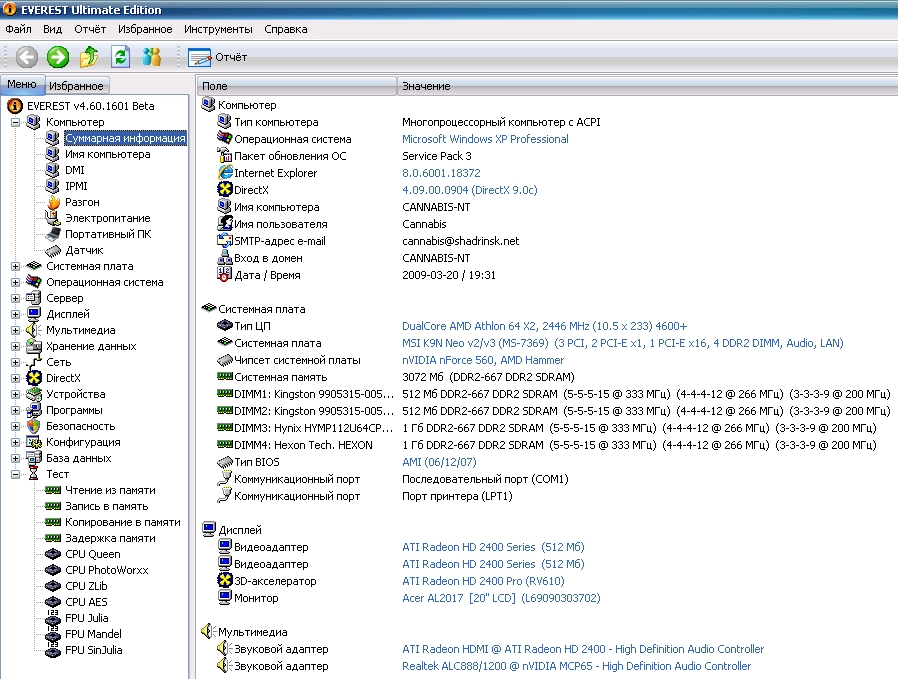Select Копирование в памяти test
This screenshot has width=898, height=679.
coord(123,522)
